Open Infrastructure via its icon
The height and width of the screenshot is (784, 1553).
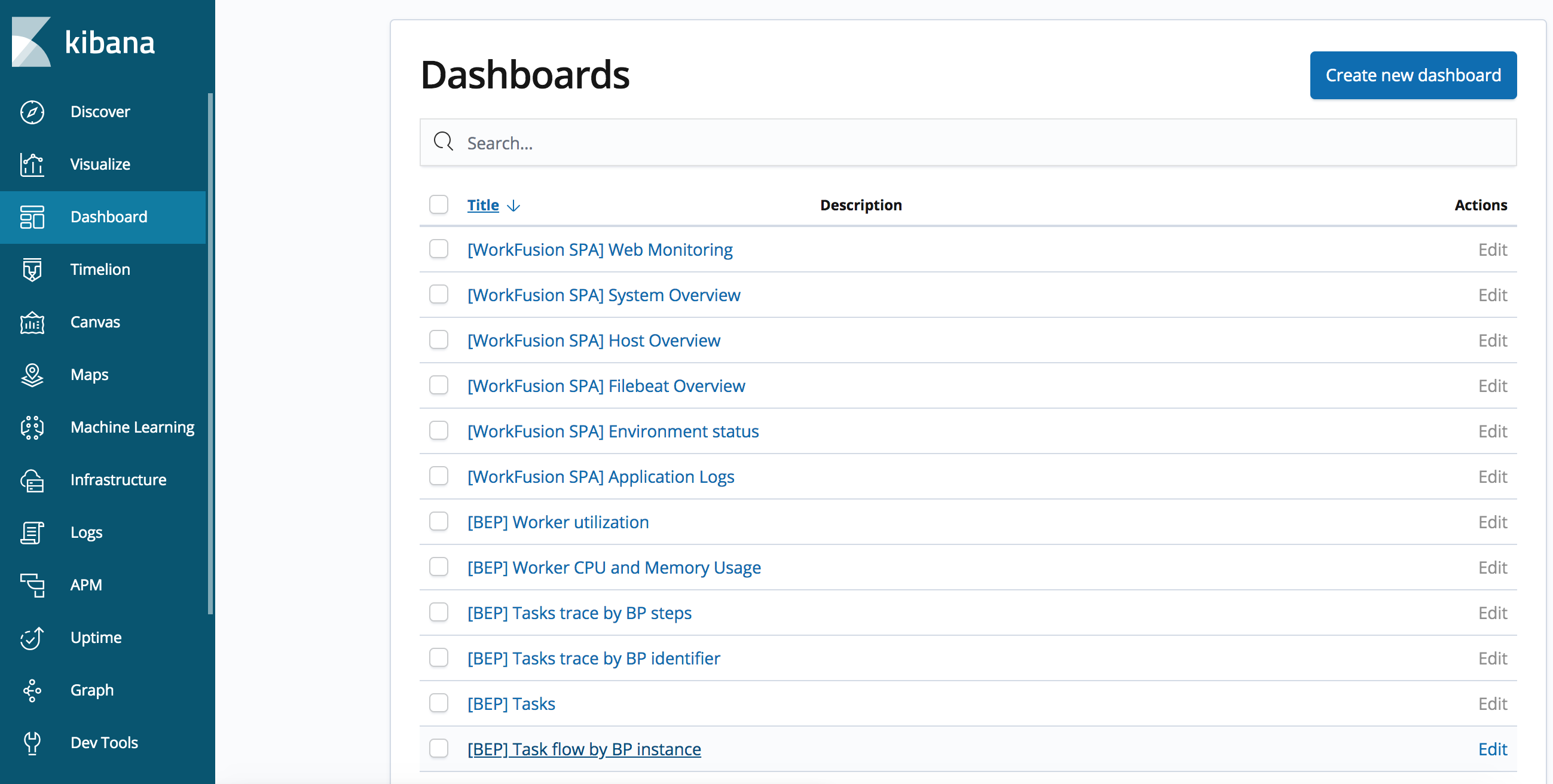click(x=32, y=480)
